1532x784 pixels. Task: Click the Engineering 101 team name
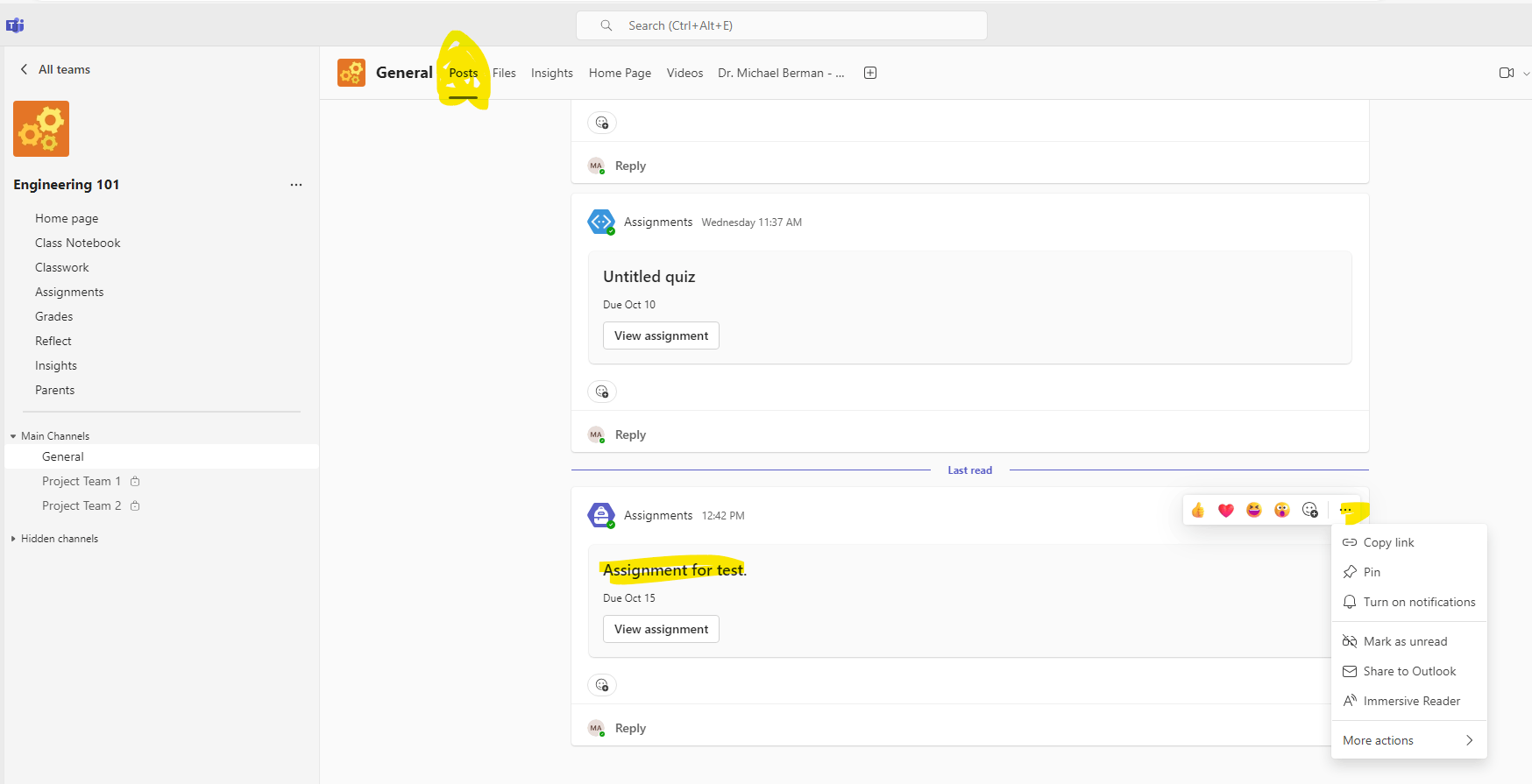click(x=67, y=185)
